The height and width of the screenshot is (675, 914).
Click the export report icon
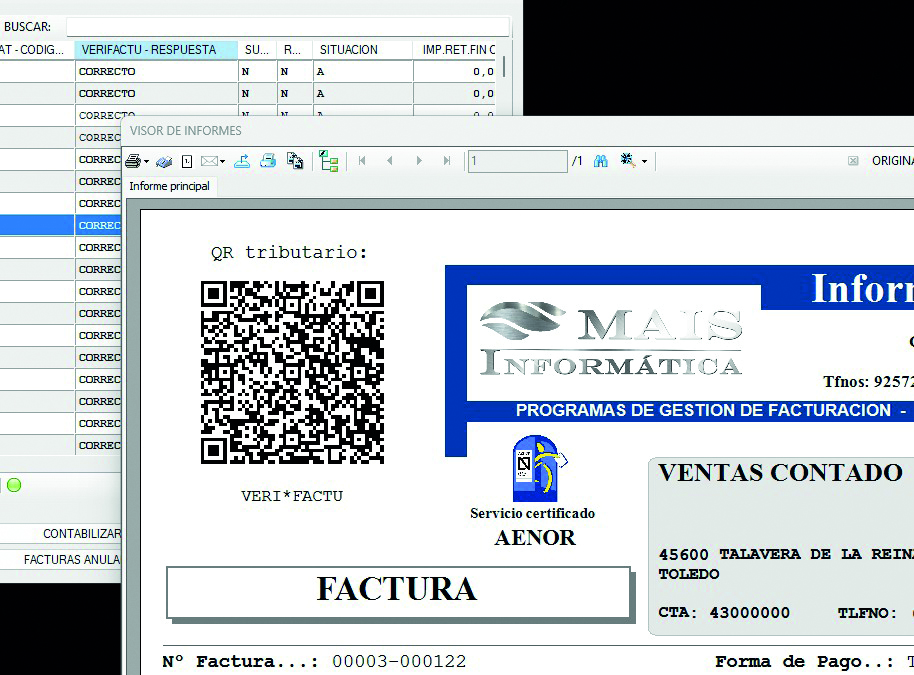[242, 161]
